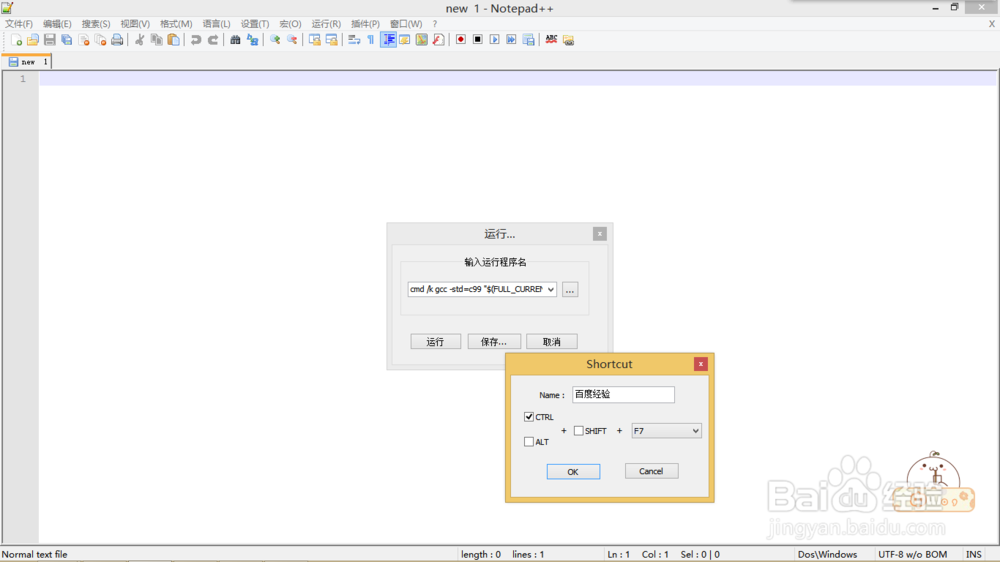Toggle Show all characters pilcrow icon

(x=371, y=40)
